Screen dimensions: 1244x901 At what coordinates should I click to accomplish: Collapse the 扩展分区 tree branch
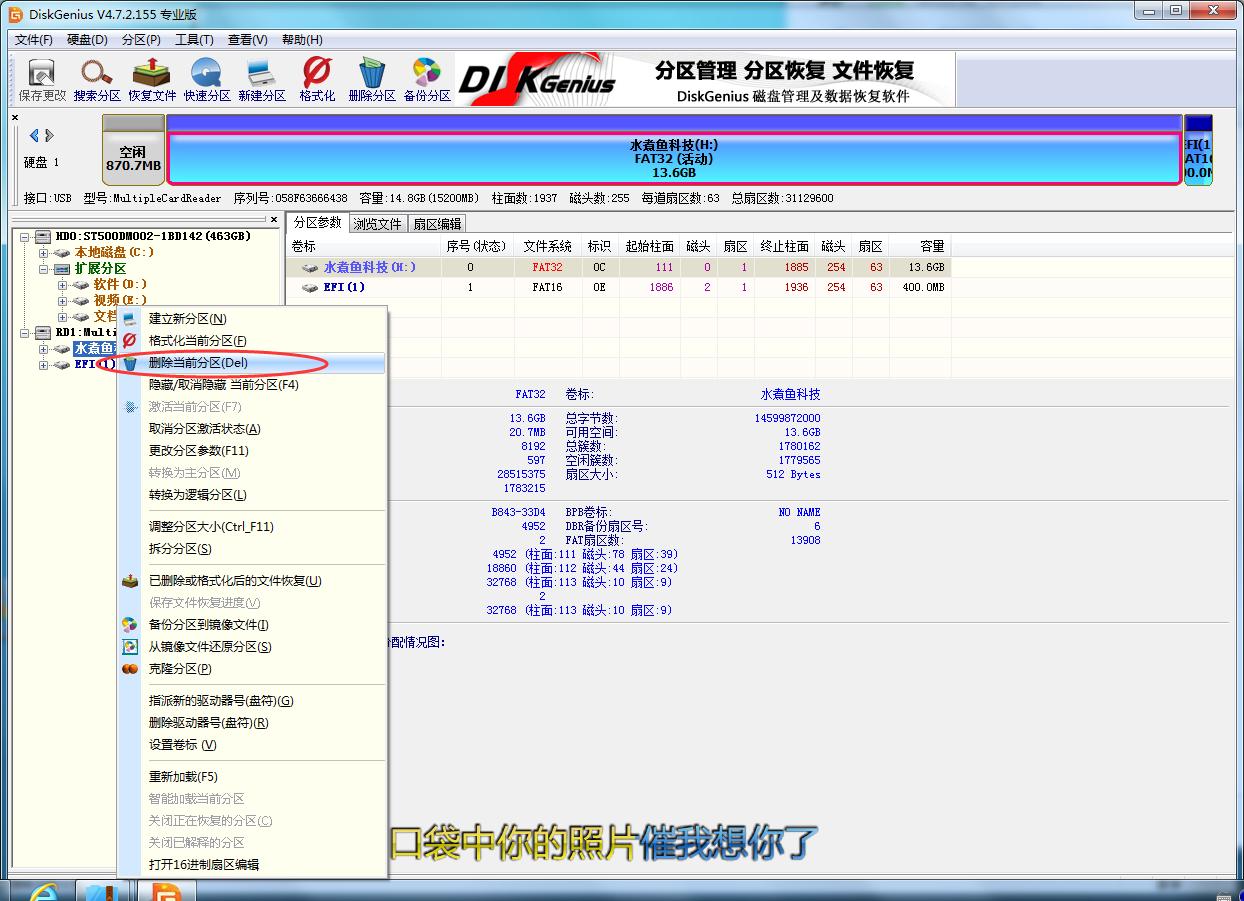click(x=43, y=268)
